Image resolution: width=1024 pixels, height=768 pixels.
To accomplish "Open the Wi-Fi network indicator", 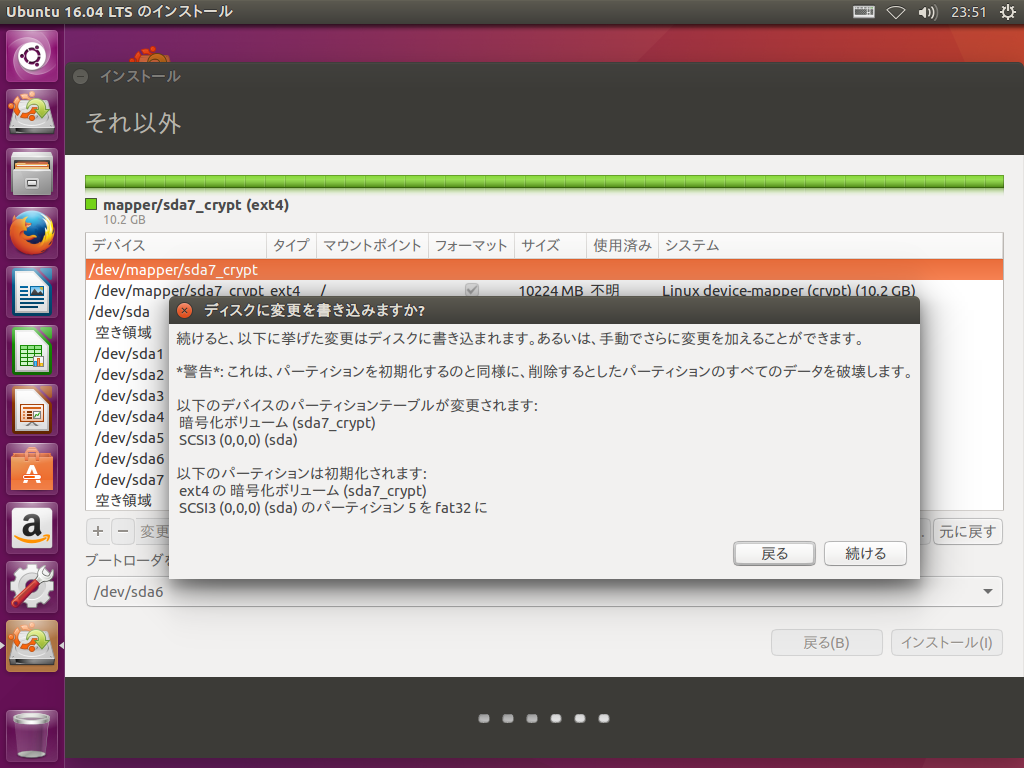I will pyautogui.click(x=895, y=12).
